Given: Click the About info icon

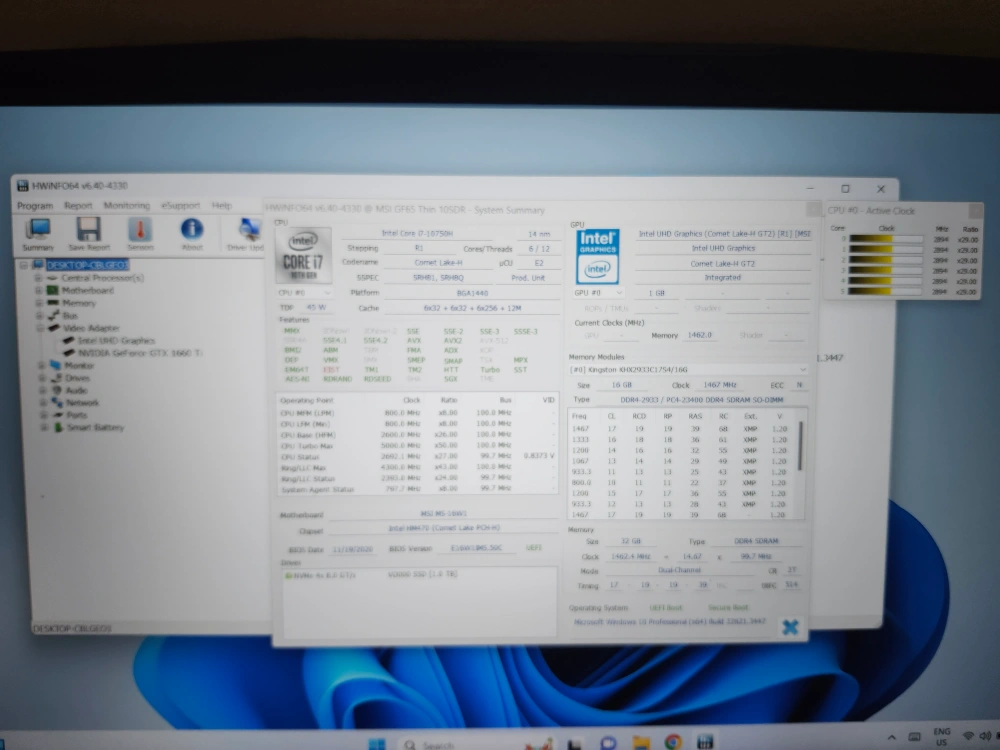Looking at the screenshot, I should pyautogui.click(x=191, y=233).
